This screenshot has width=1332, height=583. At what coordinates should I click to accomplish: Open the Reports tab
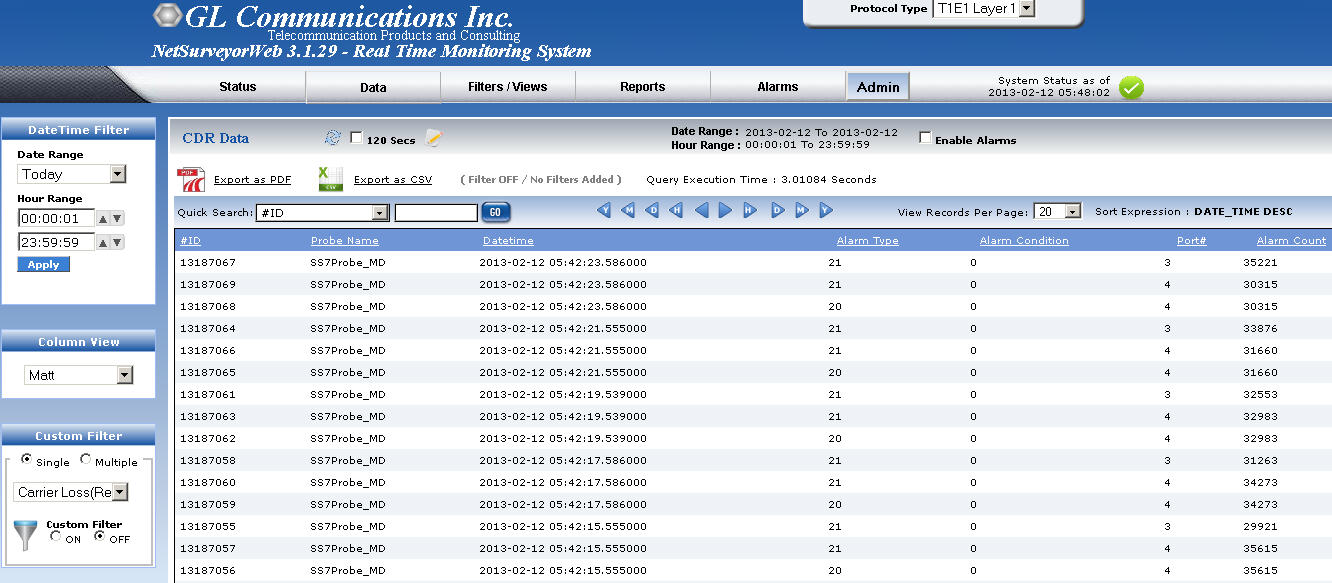click(x=643, y=87)
